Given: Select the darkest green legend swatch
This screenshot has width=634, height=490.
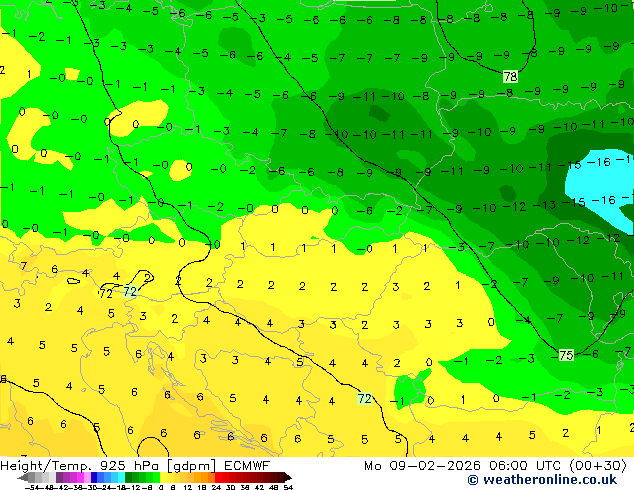Looking at the screenshot, I should pos(129,477).
